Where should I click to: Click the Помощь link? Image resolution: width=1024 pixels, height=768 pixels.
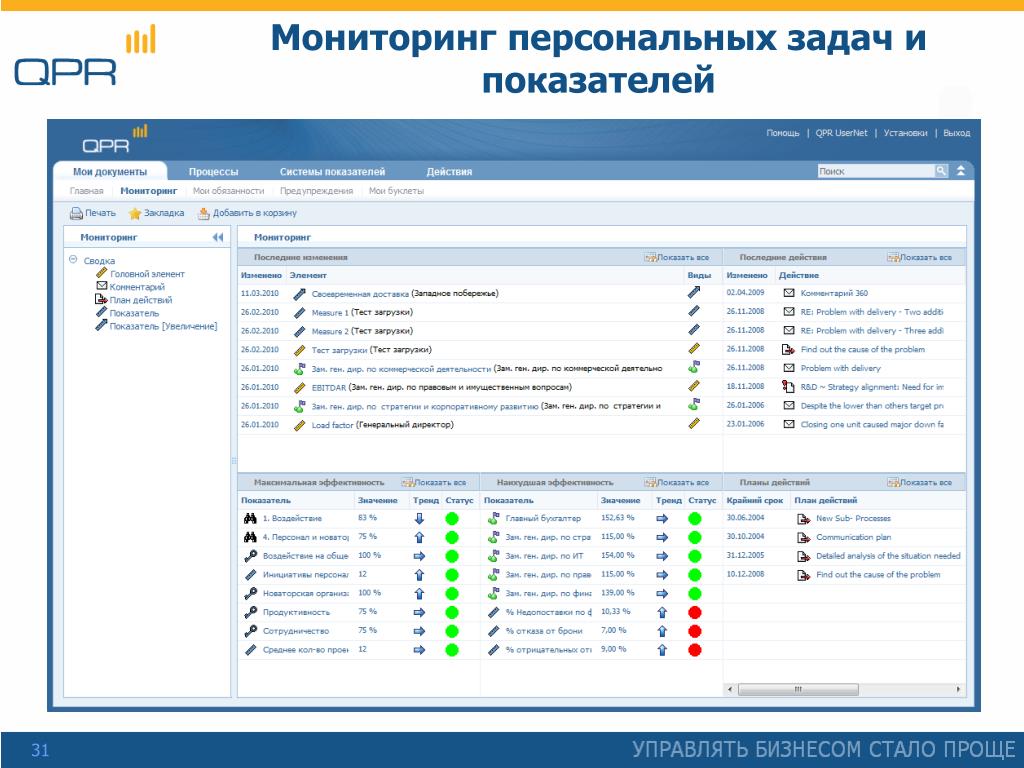pos(783,133)
